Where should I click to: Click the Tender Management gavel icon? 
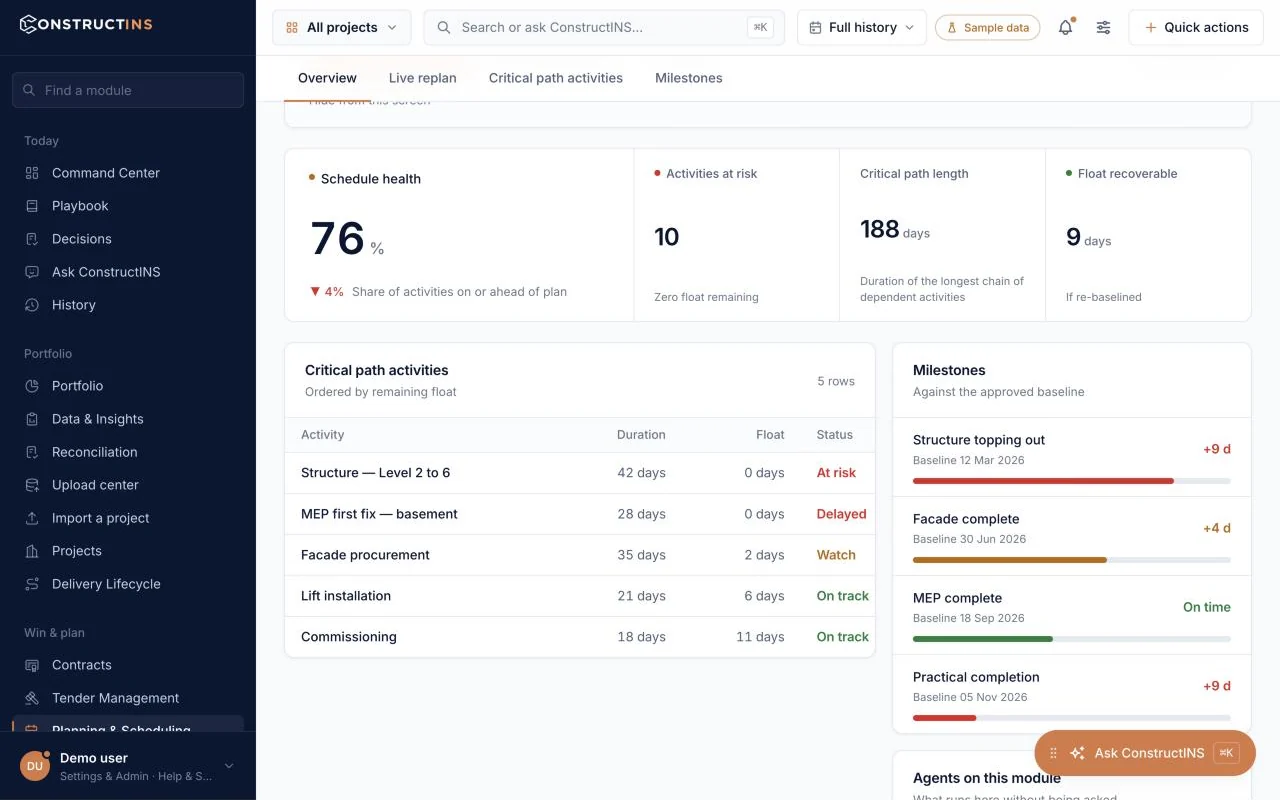pyautogui.click(x=32, y=698)
